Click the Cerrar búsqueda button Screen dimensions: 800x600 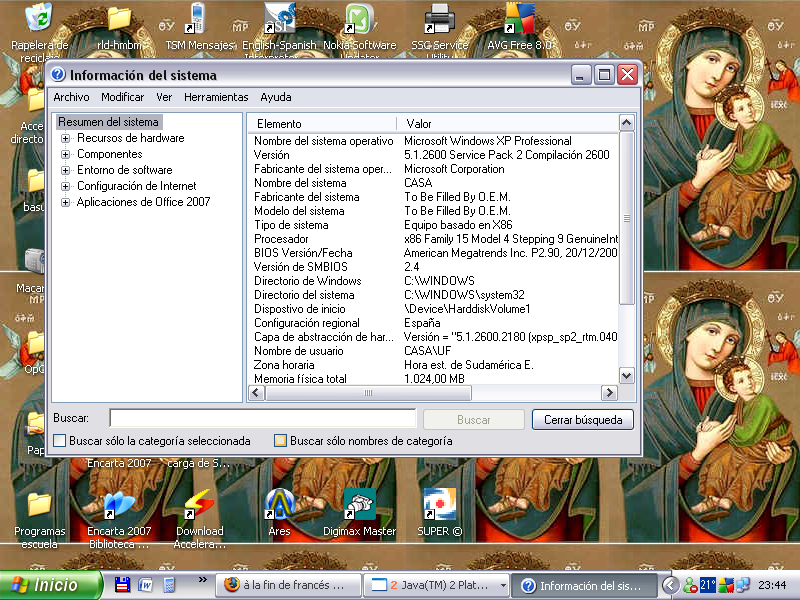[x=582, y=420]
